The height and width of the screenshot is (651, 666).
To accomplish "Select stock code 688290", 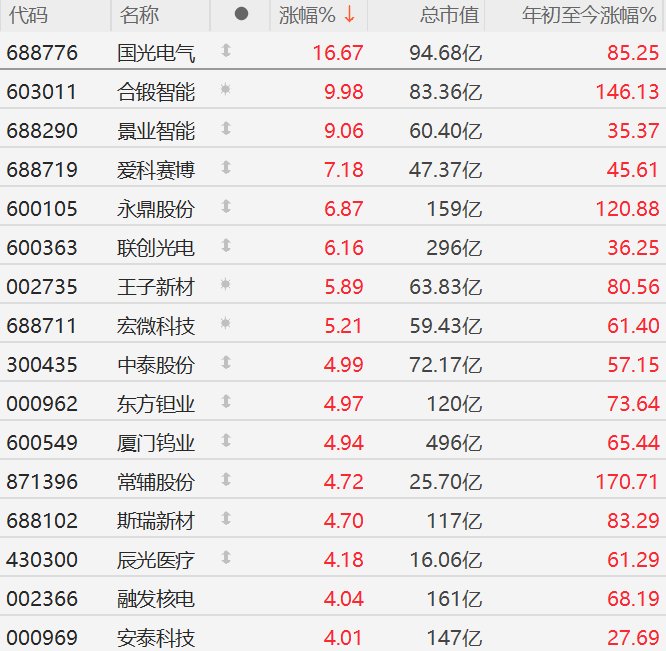I will [x=42, y=131].
